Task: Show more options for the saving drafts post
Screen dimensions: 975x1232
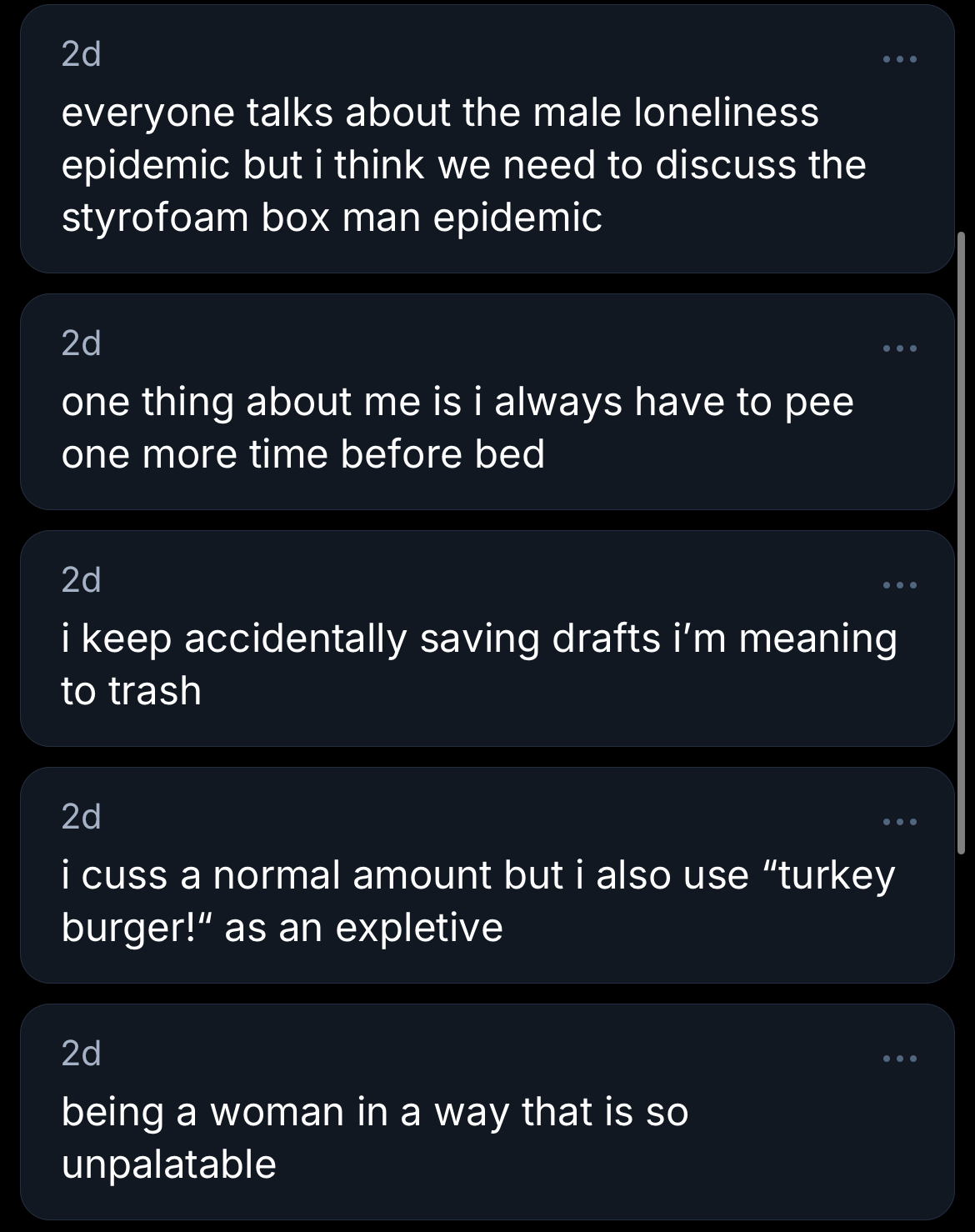Action: click(x=900, y=585)
